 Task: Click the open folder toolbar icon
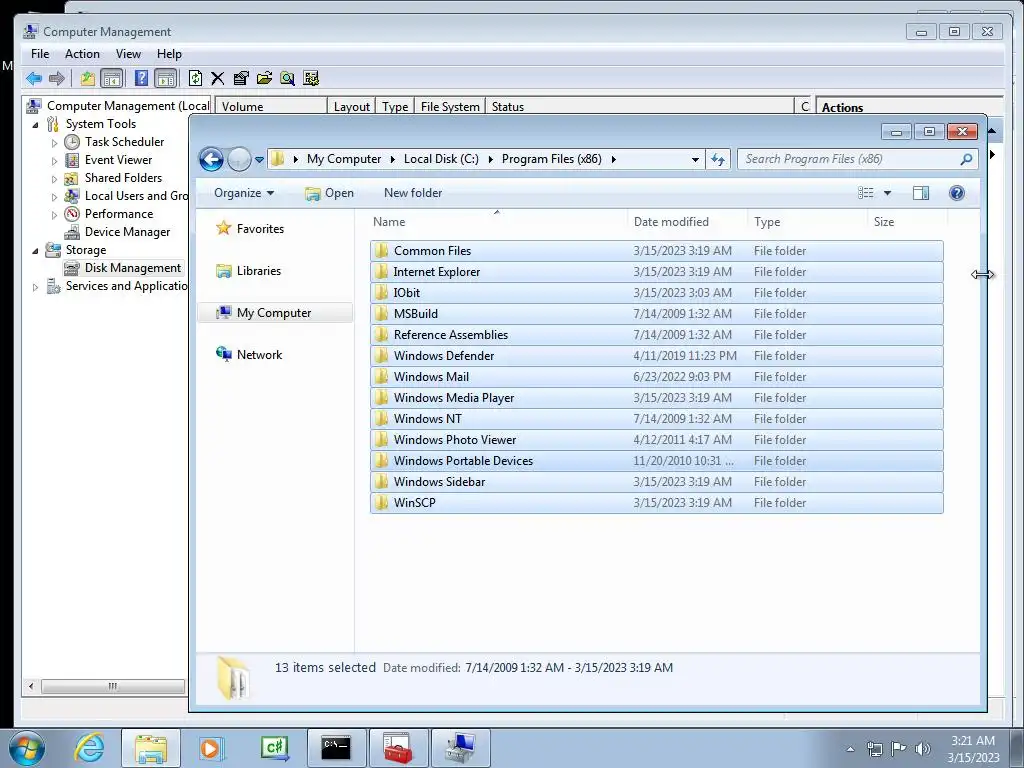coord(264,79)
